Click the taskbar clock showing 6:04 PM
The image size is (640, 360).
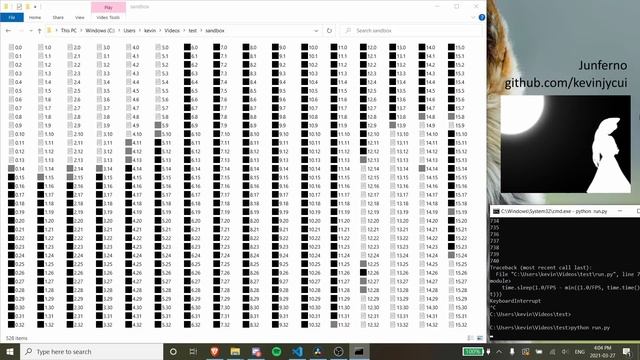click(x=602, y=351)
